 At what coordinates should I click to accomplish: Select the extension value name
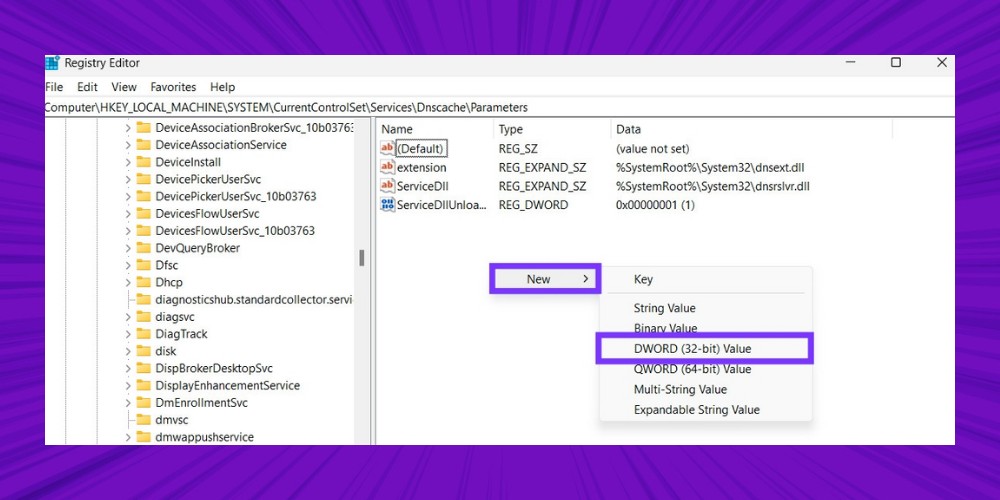pos(422,168)
